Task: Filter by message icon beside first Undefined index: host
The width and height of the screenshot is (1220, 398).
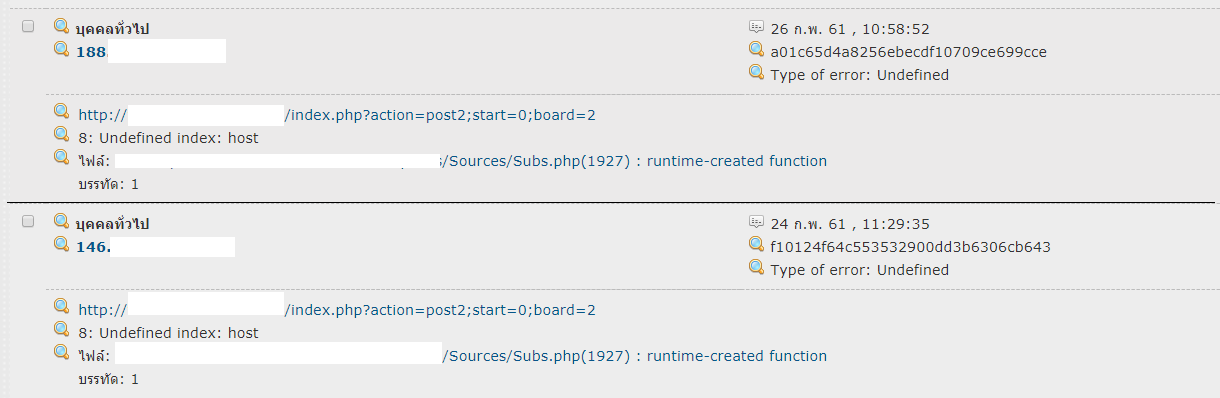Action: pyautogui.click(x=62, y=135)
